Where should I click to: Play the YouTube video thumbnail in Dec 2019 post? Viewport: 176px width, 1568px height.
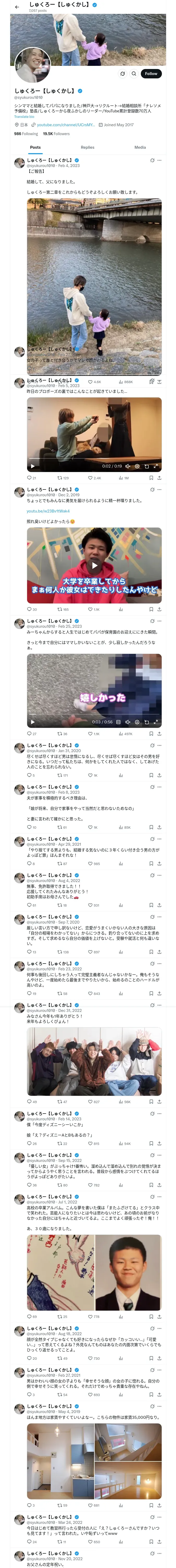pyautogui.click(x=94, y=566)
